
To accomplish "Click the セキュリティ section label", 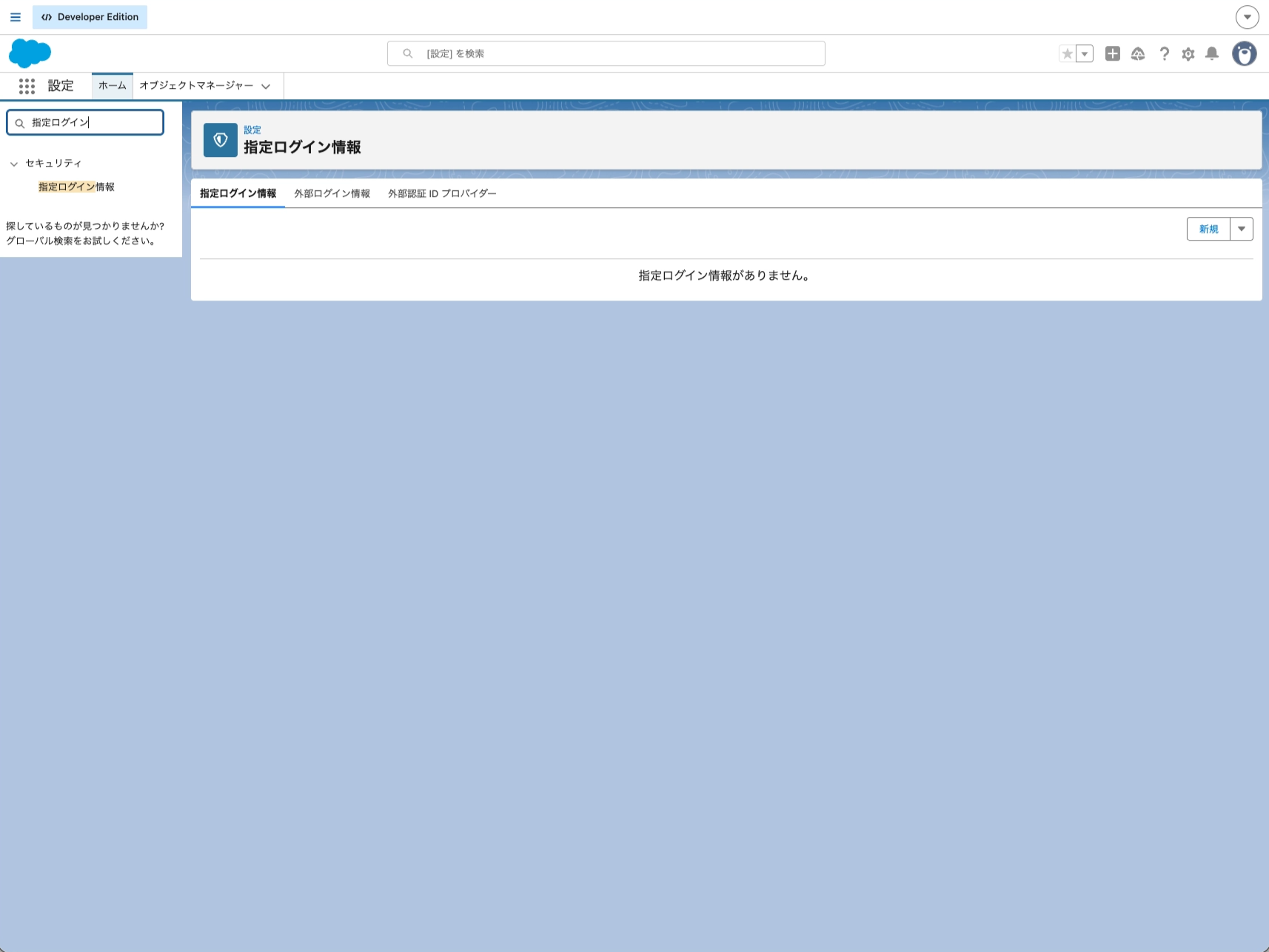I will coord(53,163).
